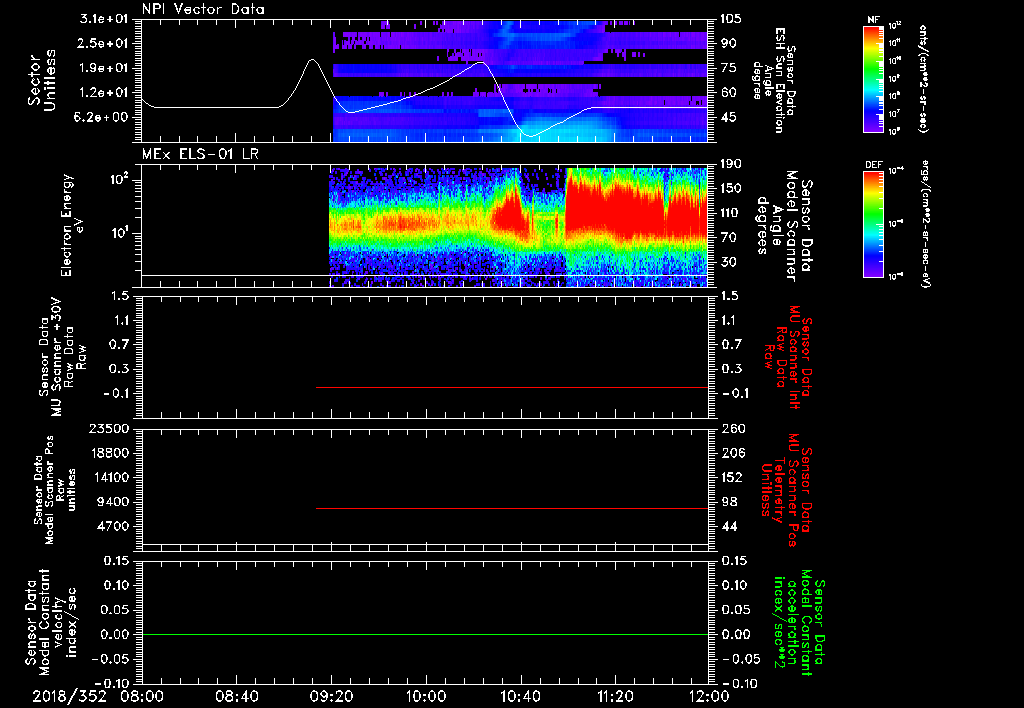This screenshot has height=708, width=1024.
Task: Click the 1.9e+01 sector tick value
Action: (104, 68)
